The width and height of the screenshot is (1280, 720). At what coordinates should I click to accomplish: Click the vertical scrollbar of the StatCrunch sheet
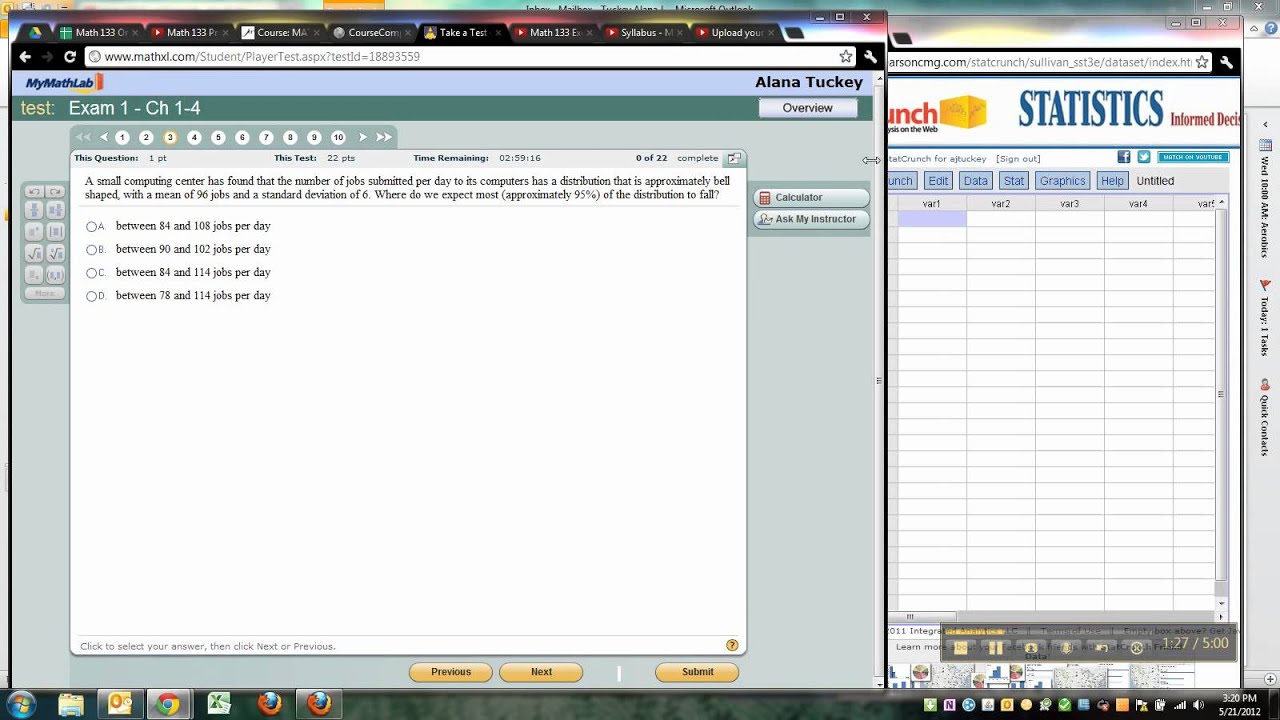tap(1221, 395)
